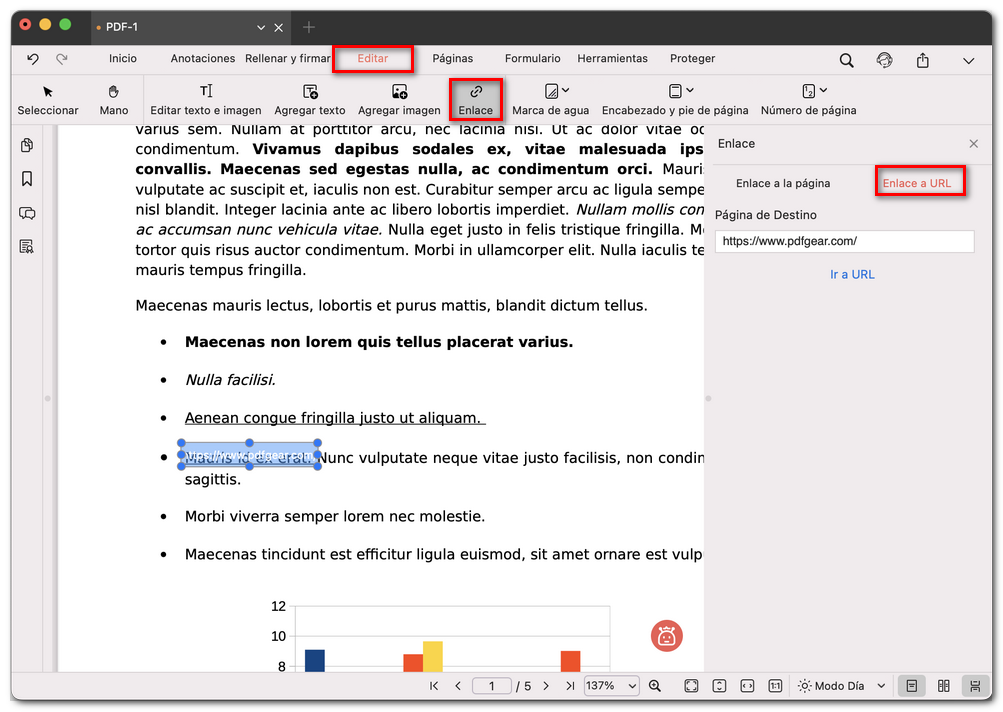1003x712 pixels.
Task: Expand the Modo Día theme dropdown
Action: click(x=880, y=686)
